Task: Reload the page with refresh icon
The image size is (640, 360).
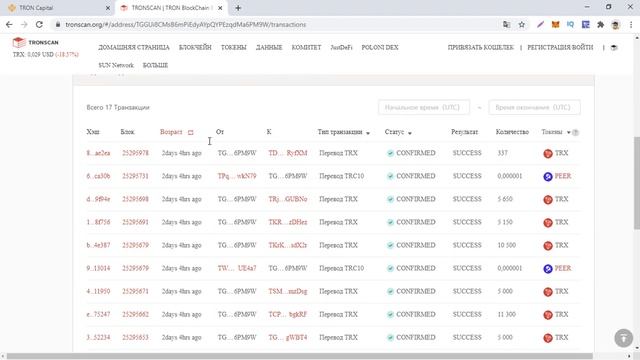Action: 39,24
